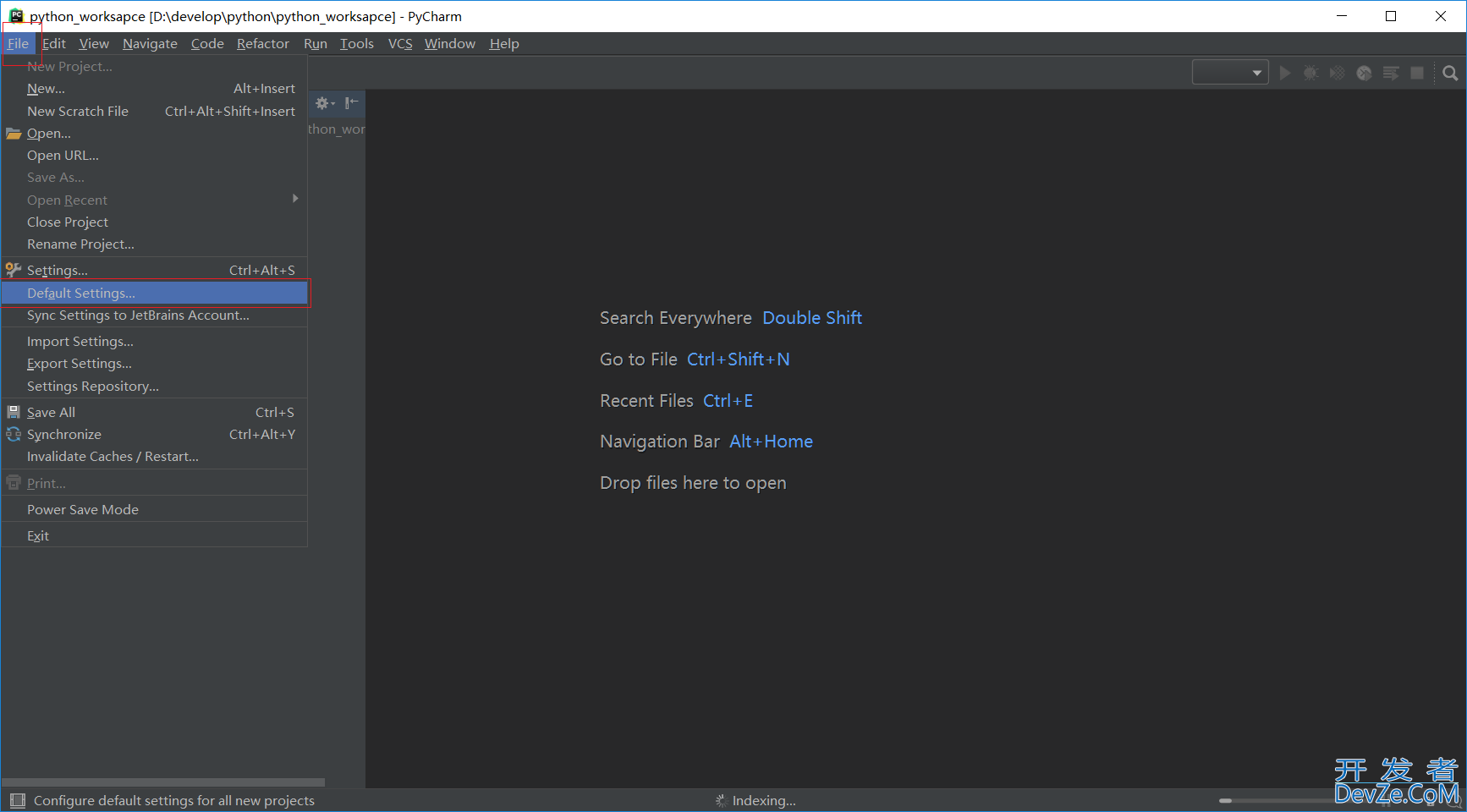
Task: Open the Tools menu
Action: coord(357,43)
